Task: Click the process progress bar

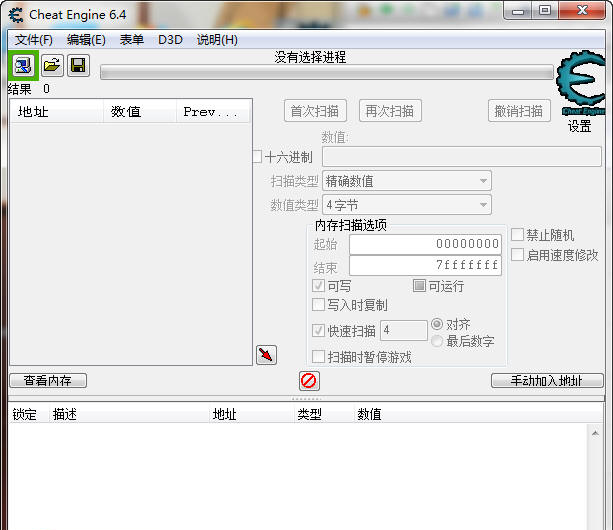Action: tap(326, 73)
